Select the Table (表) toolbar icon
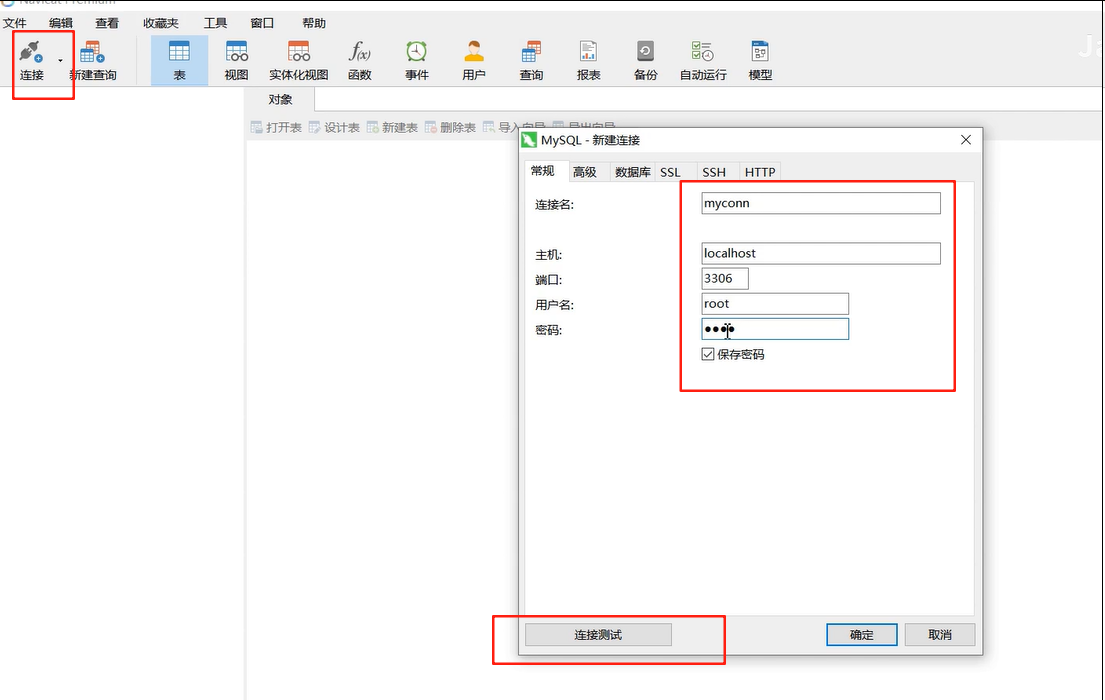 [179, 61]
